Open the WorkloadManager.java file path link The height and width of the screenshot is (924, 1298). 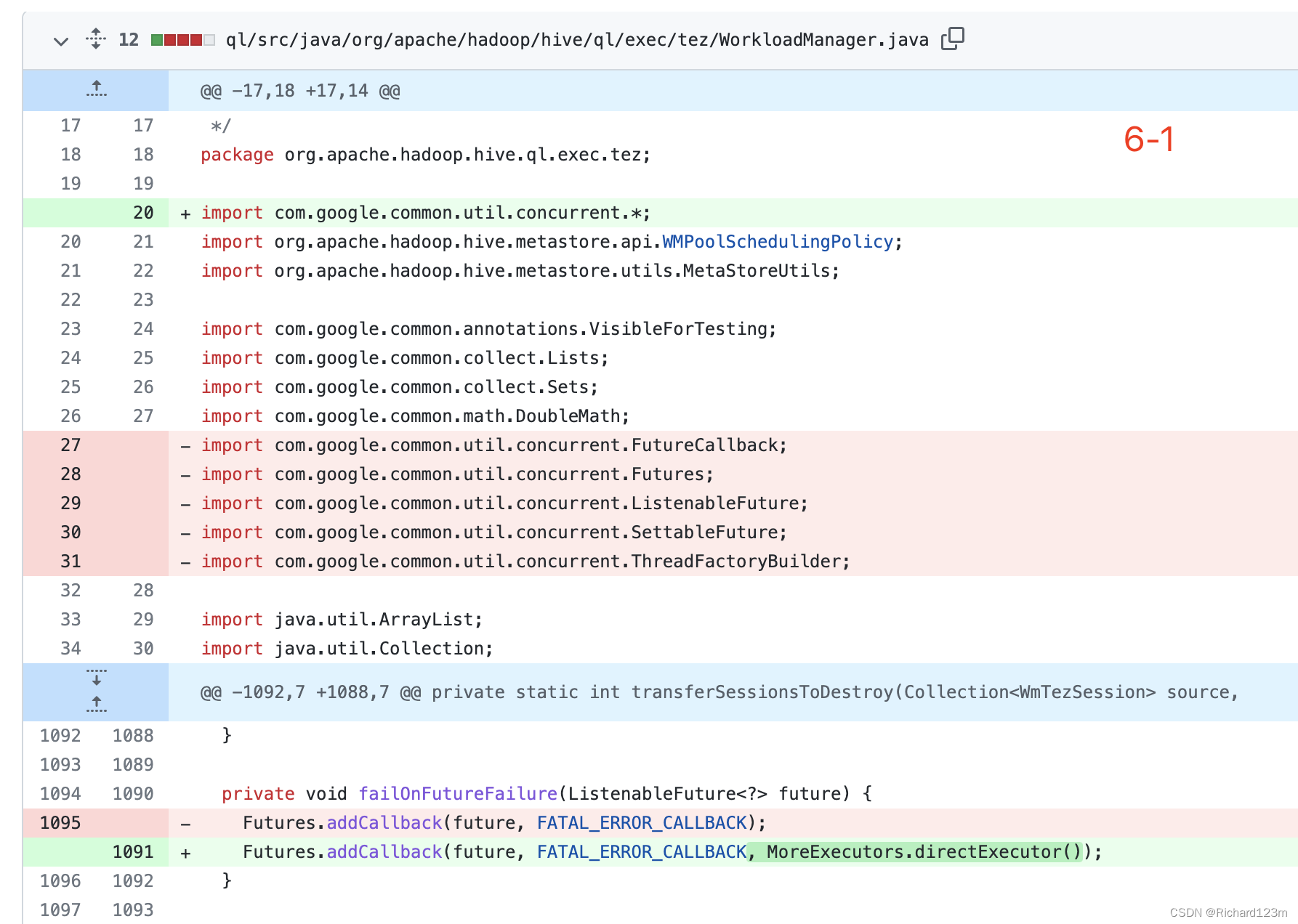[x=577, y=40]
